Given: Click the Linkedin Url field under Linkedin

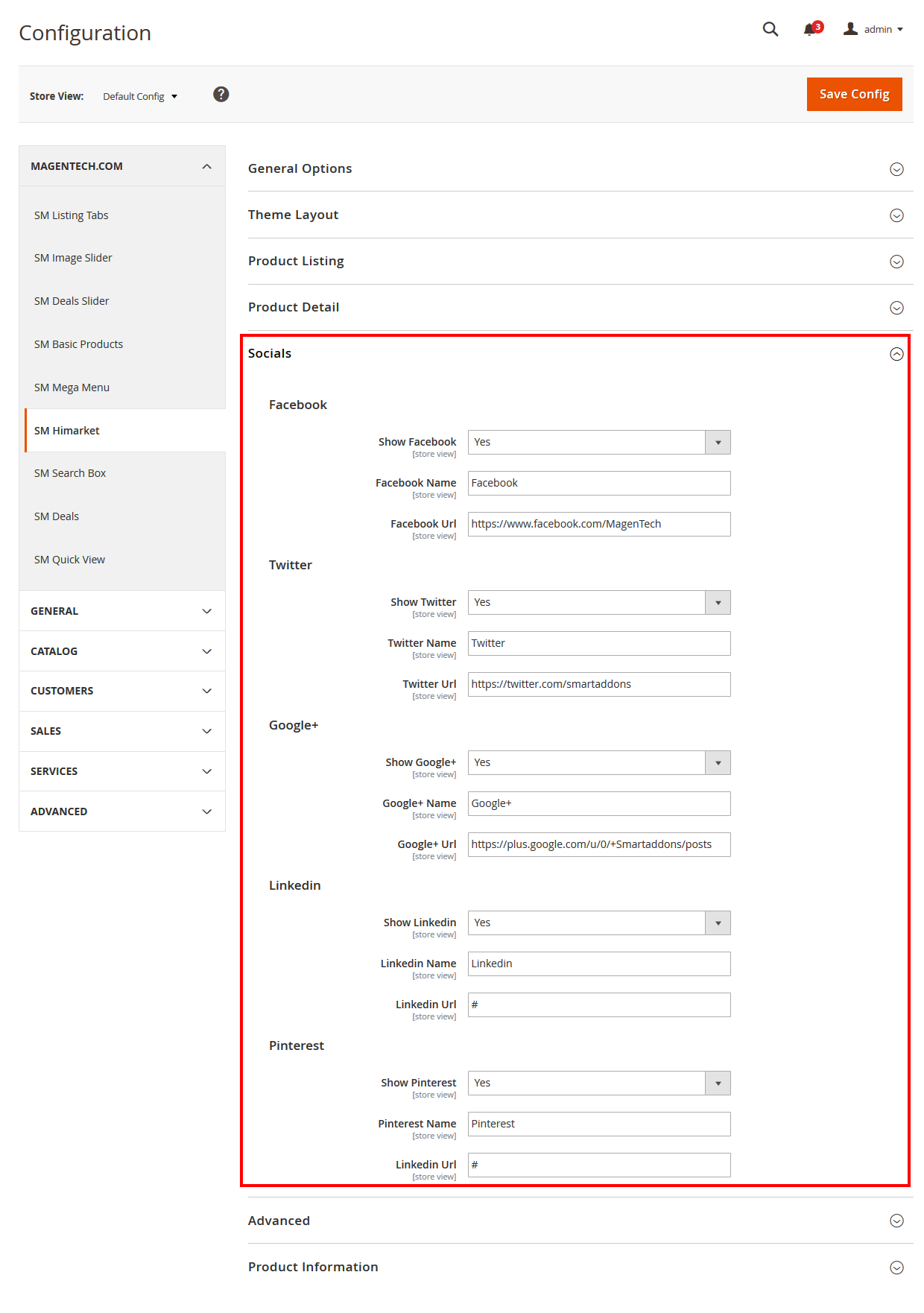Looking at the screenshot, I should coord(599,1004).
